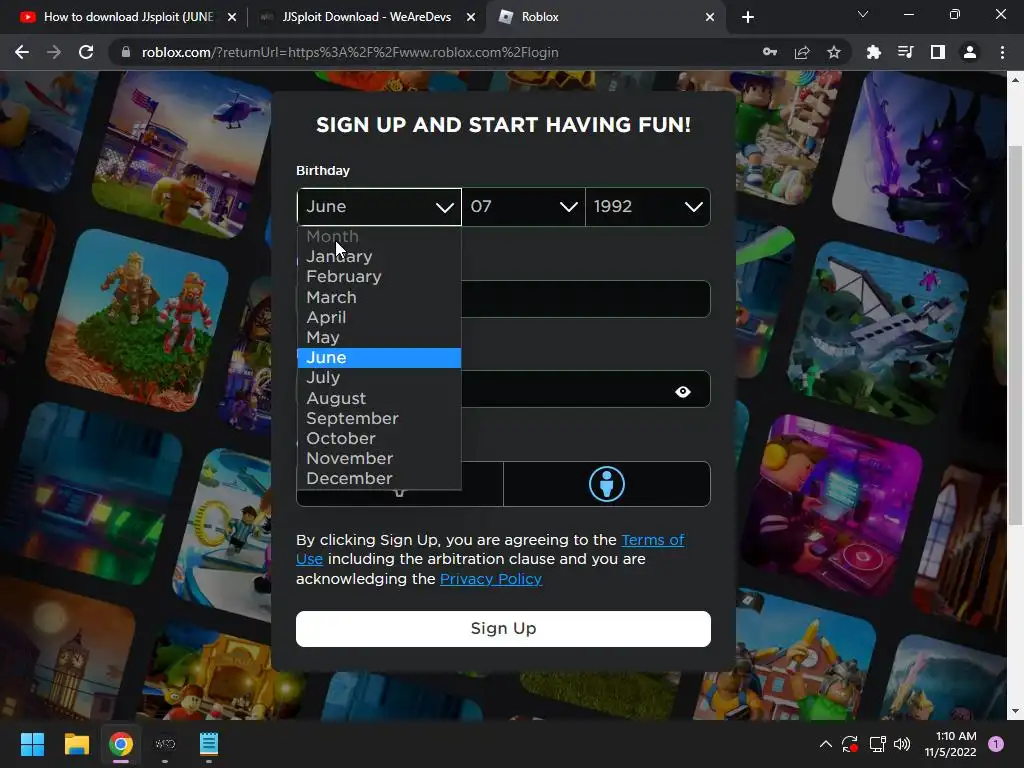Select August from the list
1024x768 pixels.
pos(379,398)
